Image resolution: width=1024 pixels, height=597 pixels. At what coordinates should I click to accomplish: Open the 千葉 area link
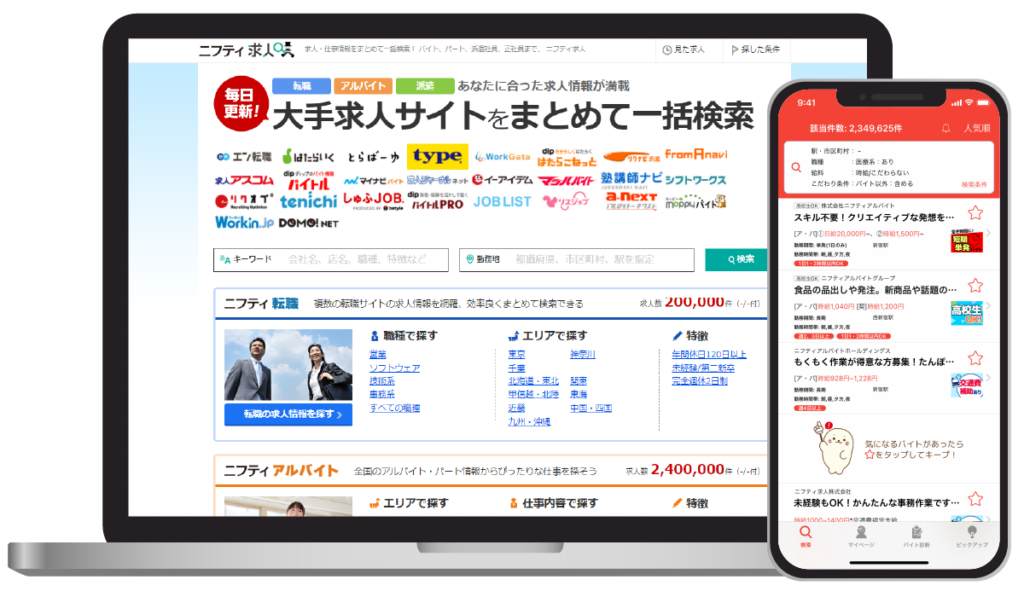(x=517, y=368)
